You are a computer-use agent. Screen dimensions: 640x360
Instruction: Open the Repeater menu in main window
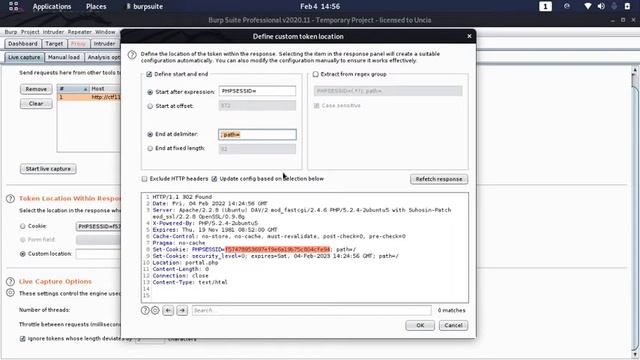tap(80, 32)
